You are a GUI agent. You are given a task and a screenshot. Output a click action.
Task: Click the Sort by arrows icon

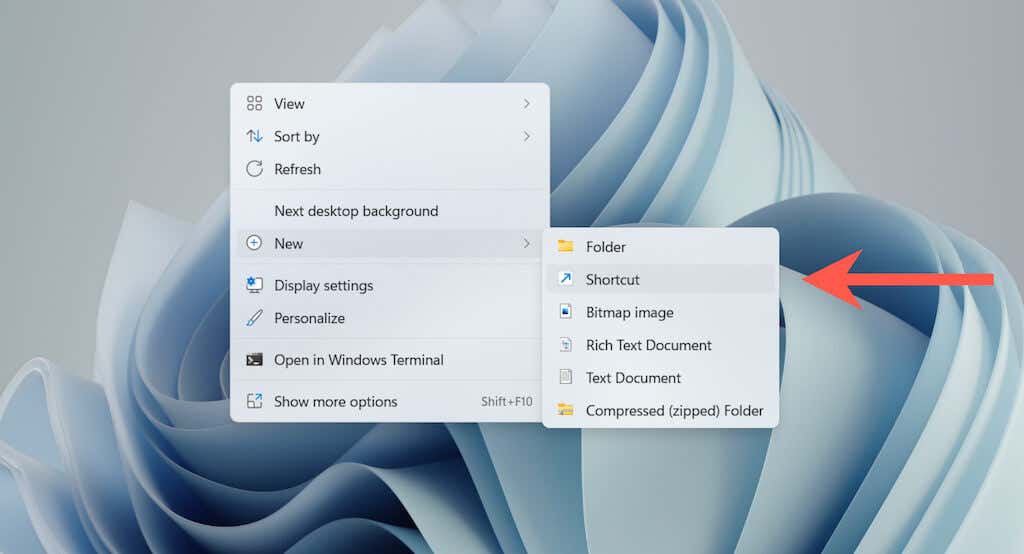(x=254, y=136)
